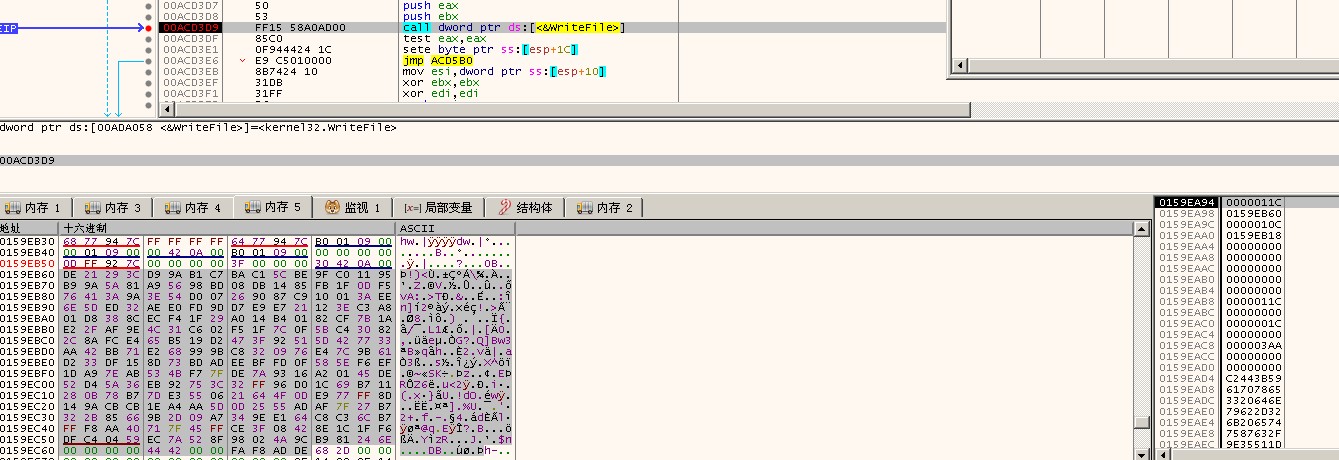This screenshot has width=1339, height=460.
Task: Click the down arrow of dump scrollbar
Action: tap(1140, 453)
